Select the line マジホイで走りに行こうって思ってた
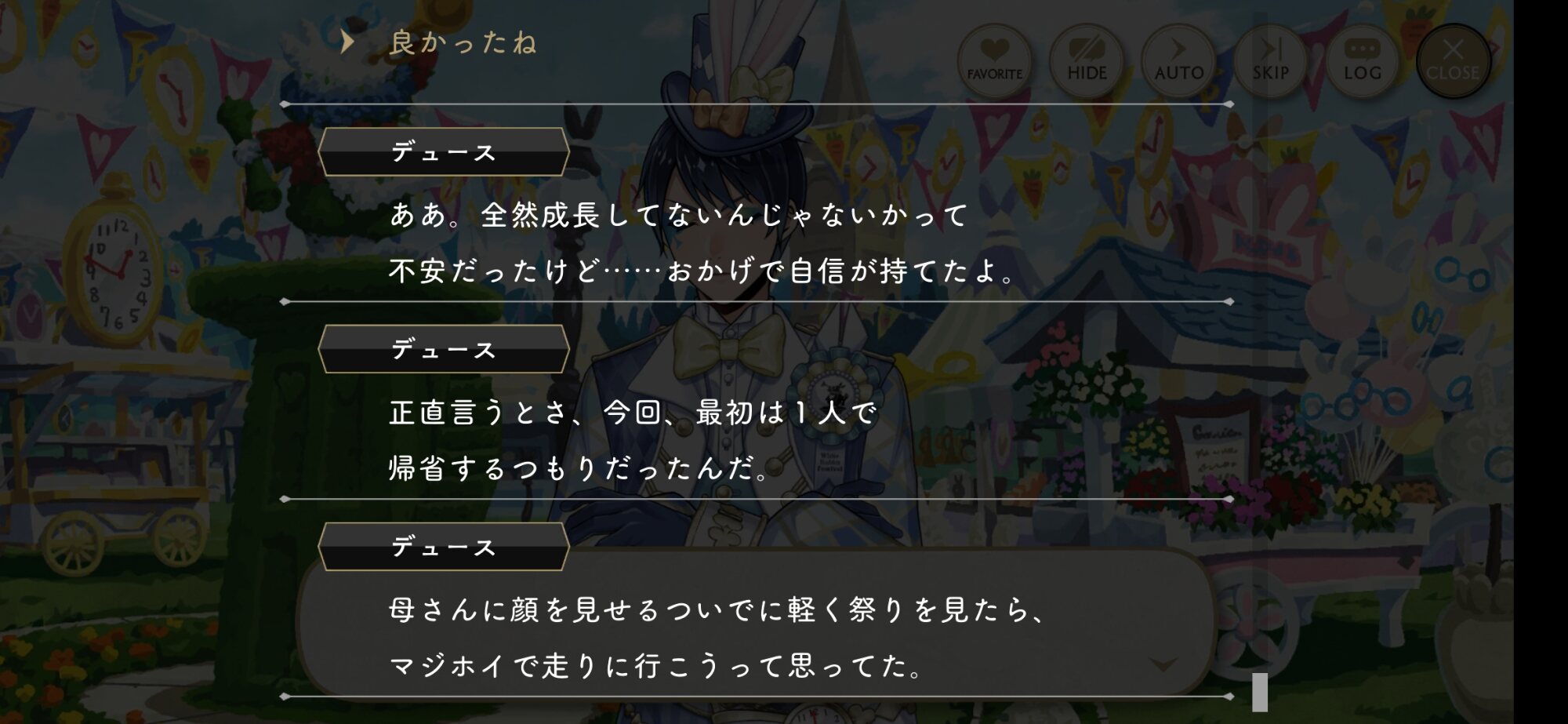The height and width of the screenshot is (724, 1568). [x=657, y=667]
